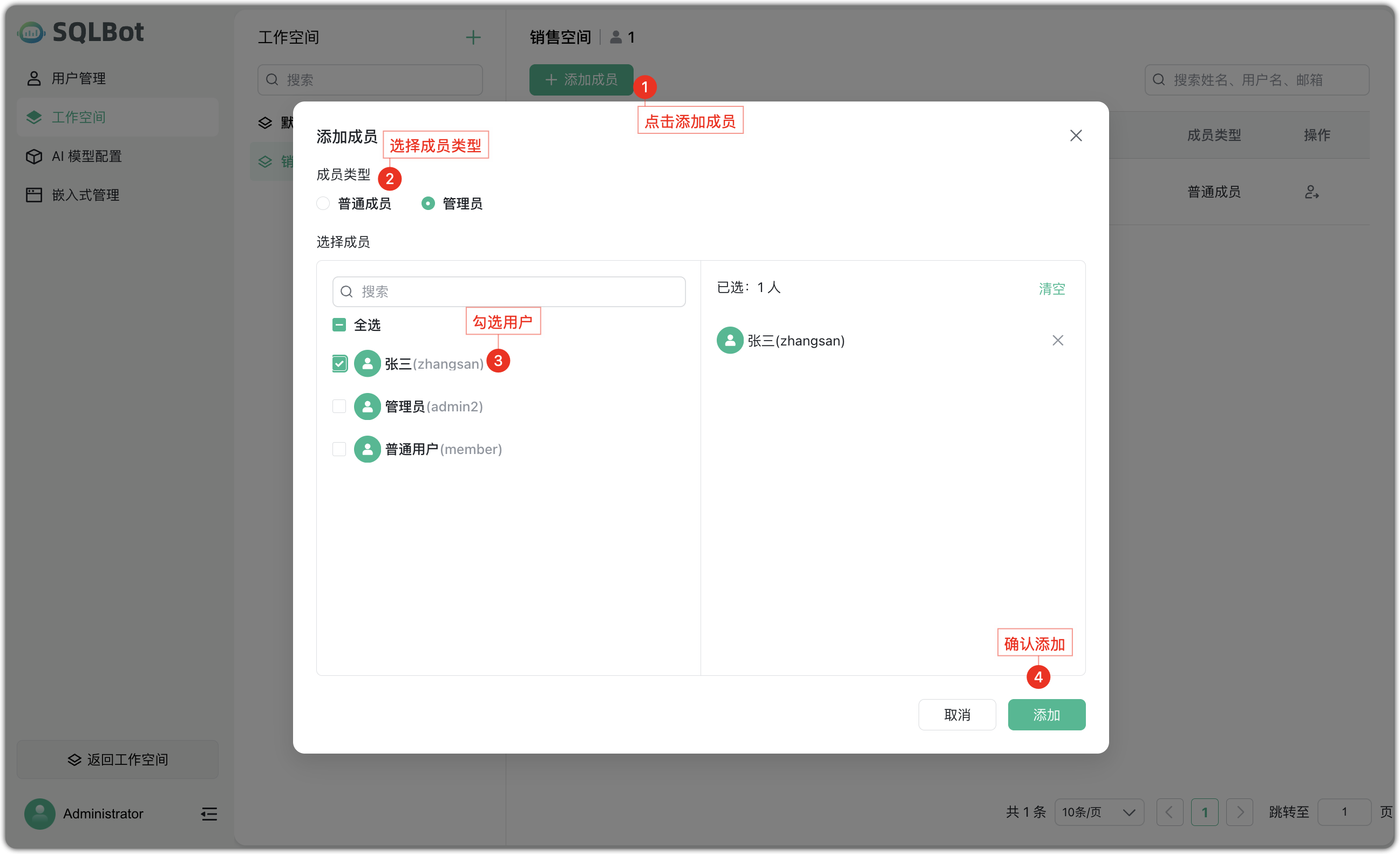Click the Administrator avatar icon
The height and width of the screenshot is (854, 1400).
tap(39, 814)
